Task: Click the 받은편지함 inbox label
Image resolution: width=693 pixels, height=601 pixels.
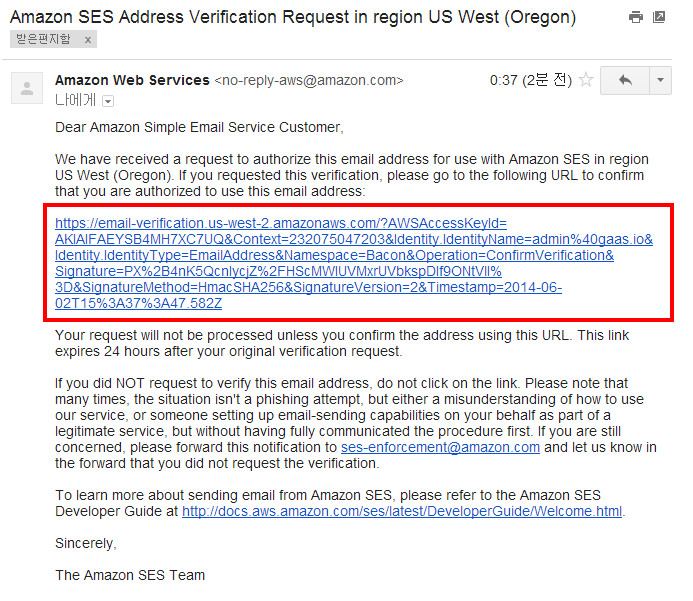Action: coord(43,39)
